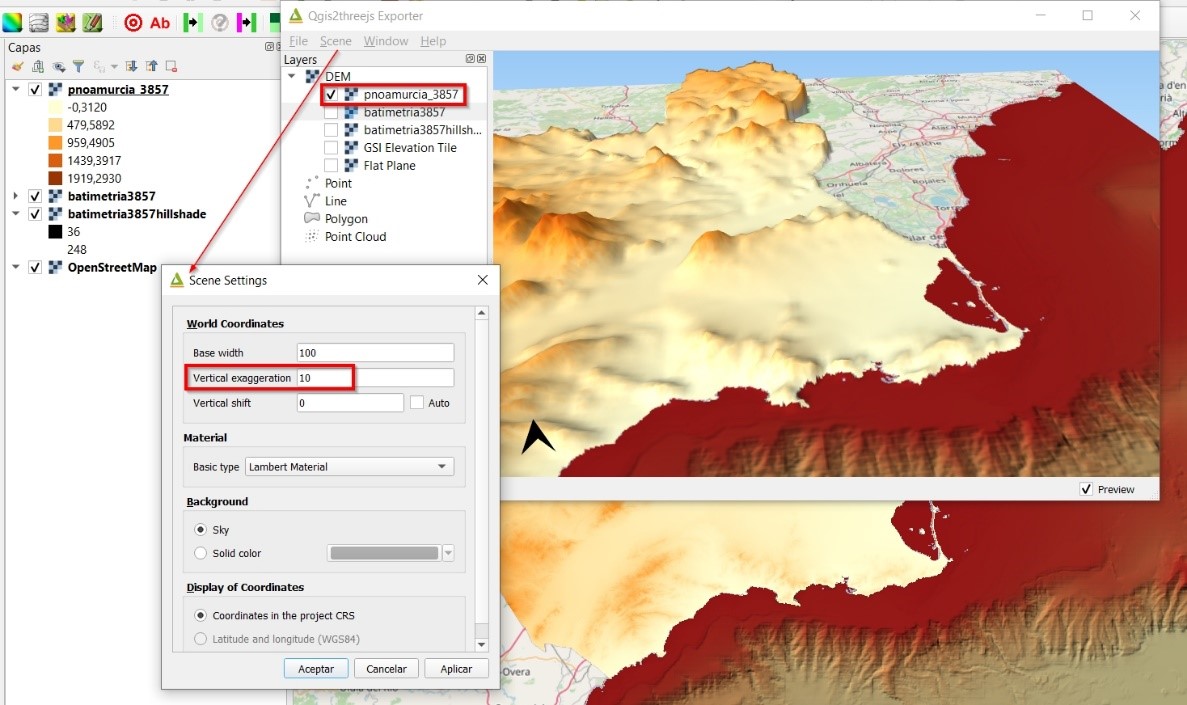Click the filter legend funnel icon
The image size is (1187, 705).
79,67
